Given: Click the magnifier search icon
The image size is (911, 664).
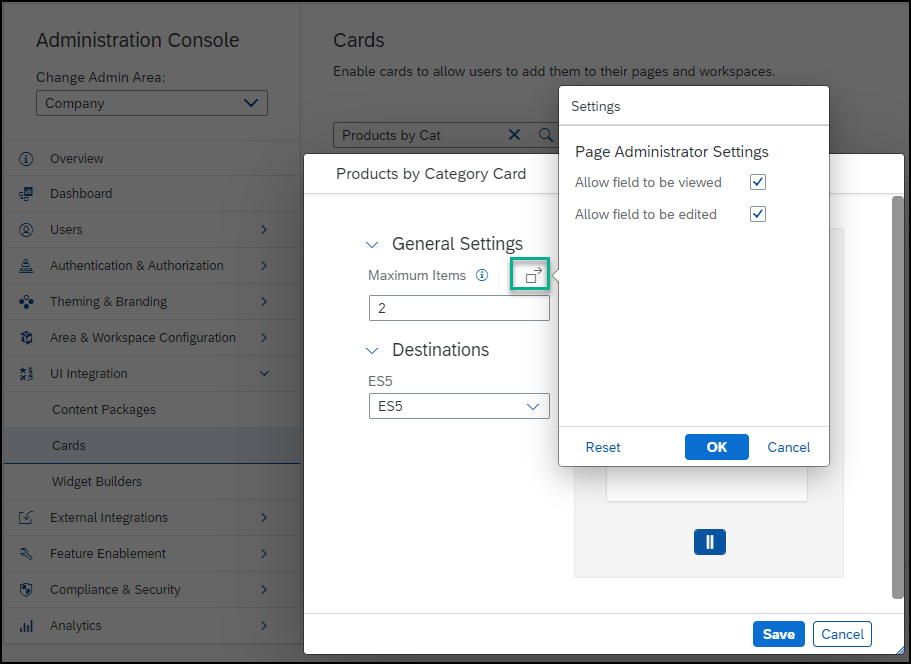Looking at the screenshot, I should (545, 135).
